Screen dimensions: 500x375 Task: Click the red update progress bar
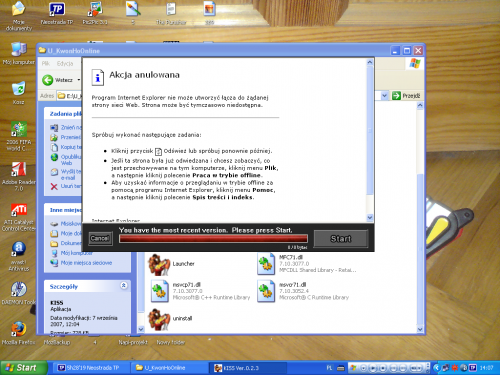tap(213, 239)
